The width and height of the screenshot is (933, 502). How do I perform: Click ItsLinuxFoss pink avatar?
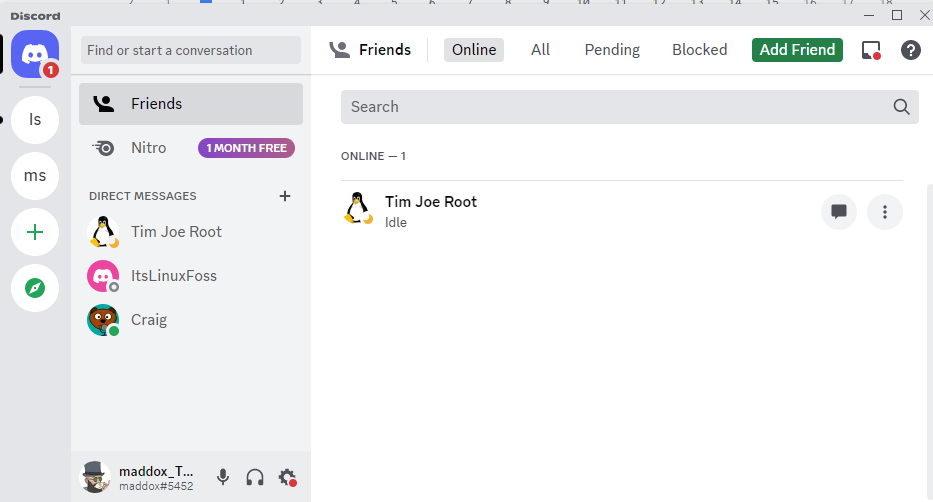[x=103, y=276]
